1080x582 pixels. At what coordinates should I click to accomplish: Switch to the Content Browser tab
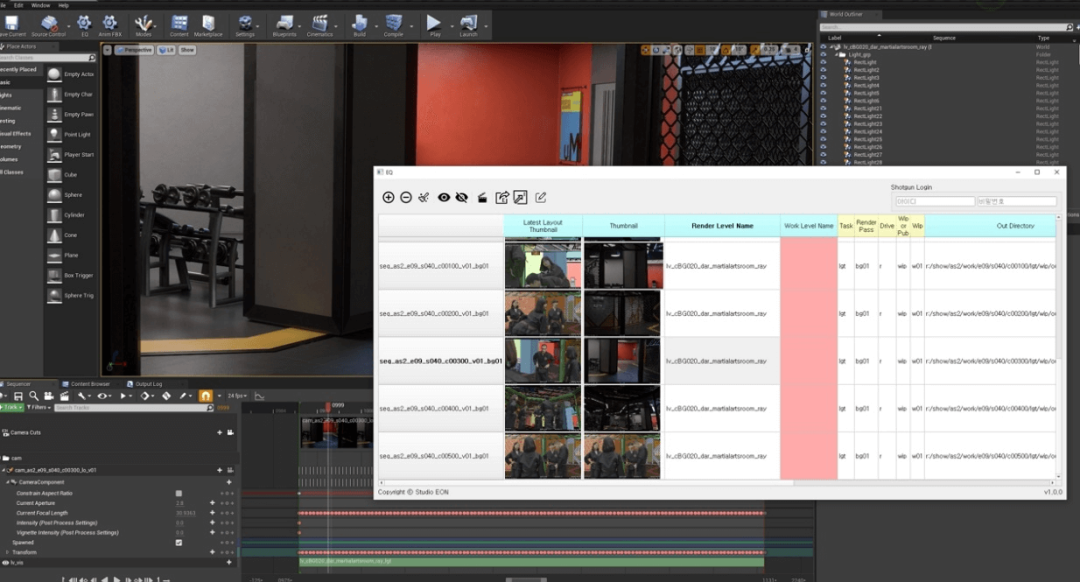coord(90,383)
